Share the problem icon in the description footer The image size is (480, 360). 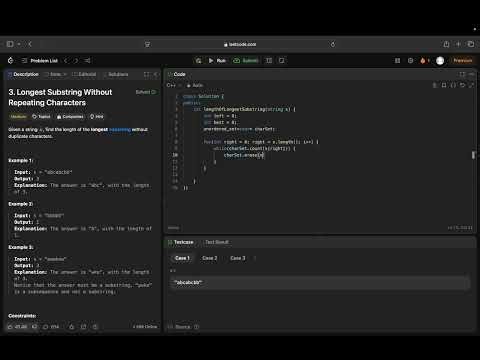point(83,327)
